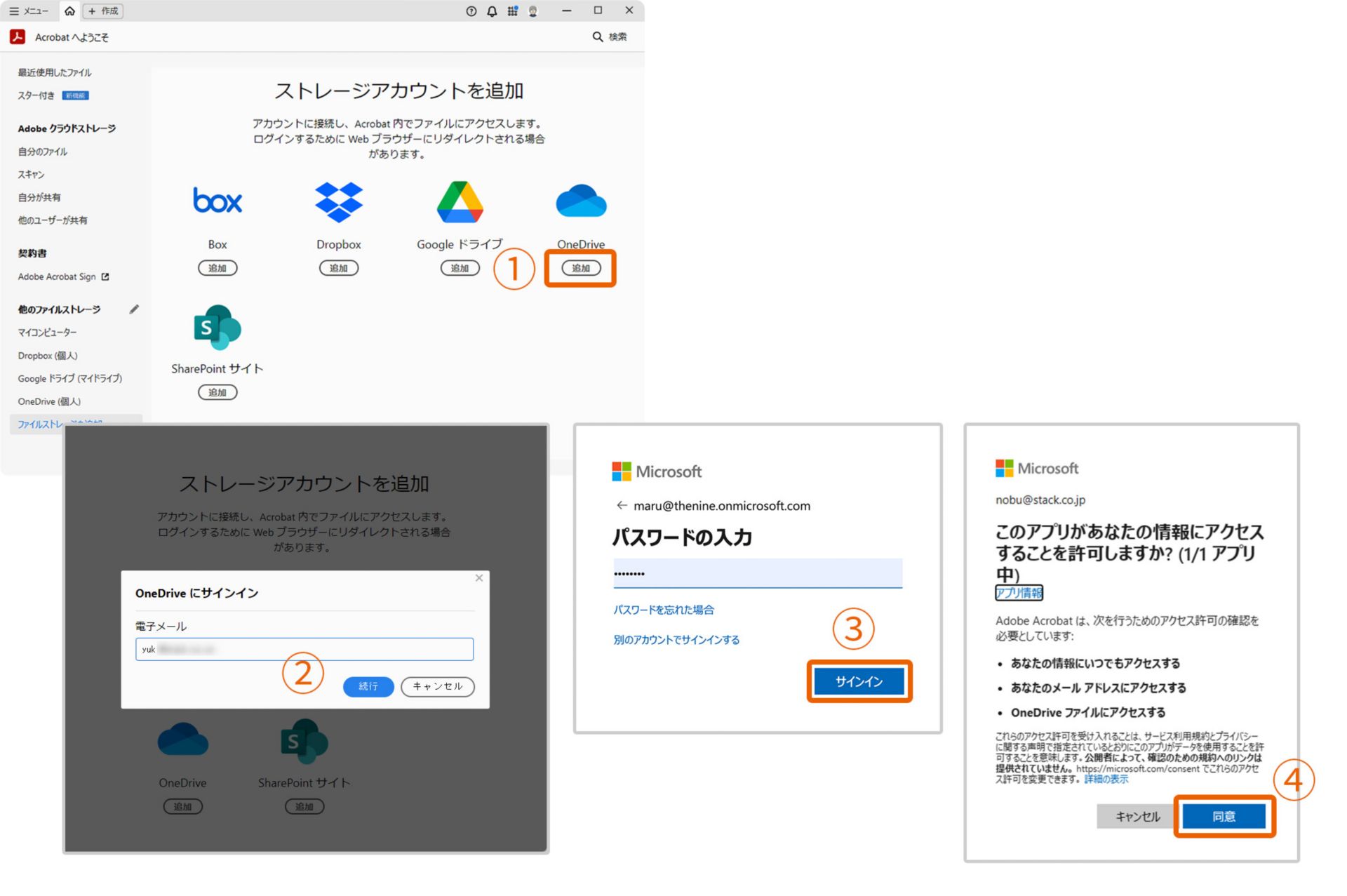Screen dimensions: 1347x896
Task: Click キャンセル in Microsoft consent window
Action: [1137, 817]
